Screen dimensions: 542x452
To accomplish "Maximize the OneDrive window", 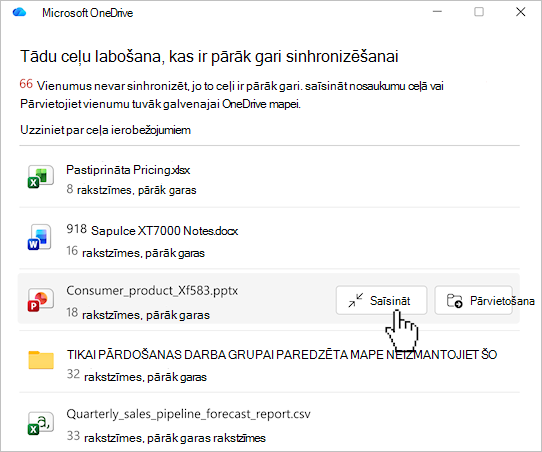I will (x=479, y=12).
